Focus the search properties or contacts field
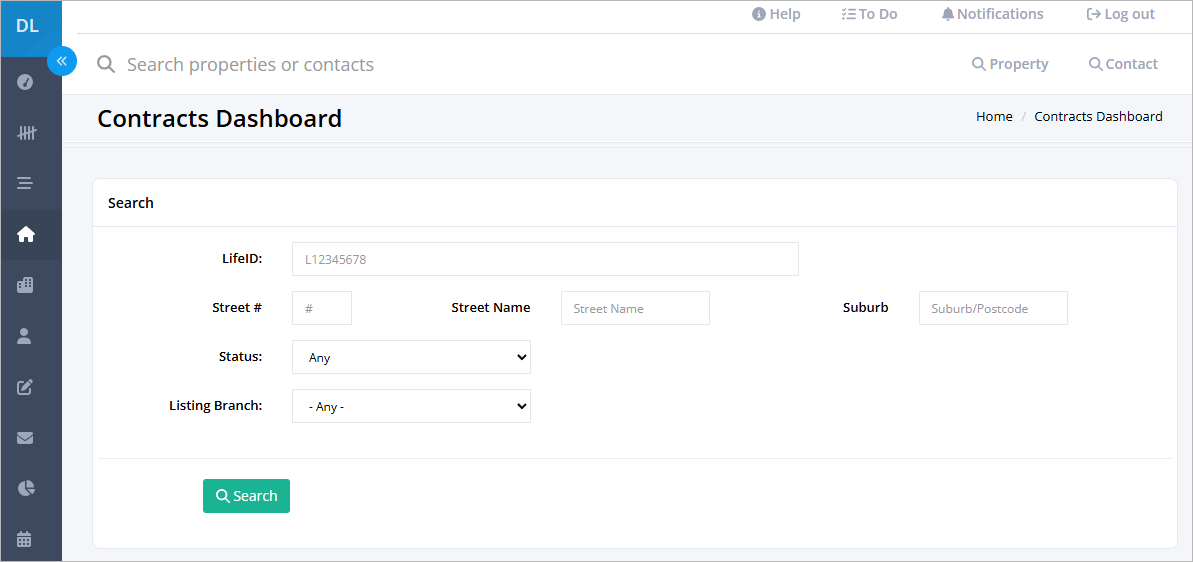Screen dimensions: 1193x562 250,65
